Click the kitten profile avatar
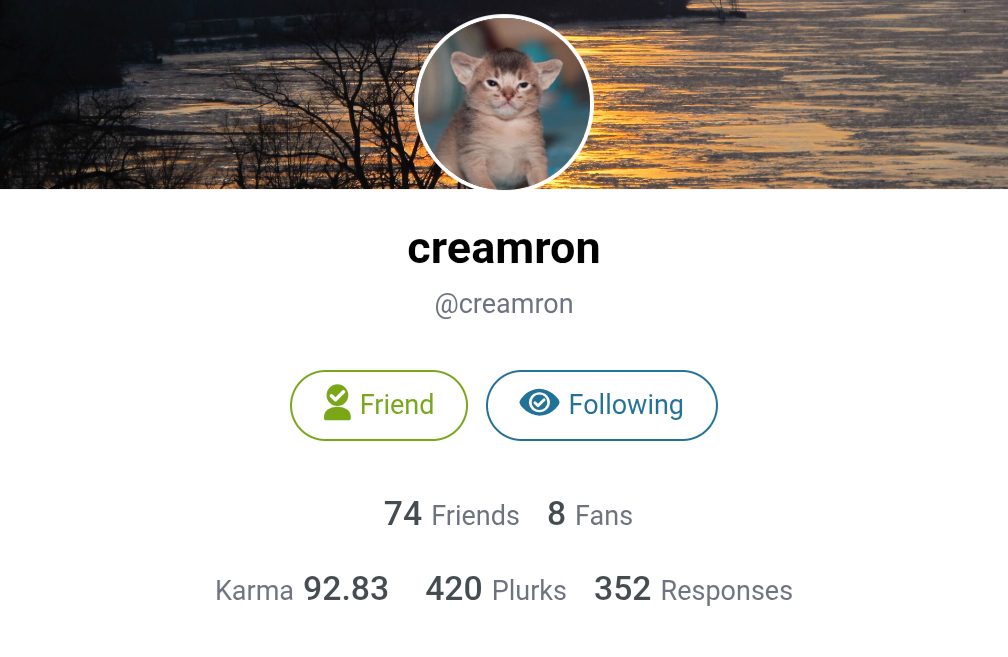 [x=504, y=103]
